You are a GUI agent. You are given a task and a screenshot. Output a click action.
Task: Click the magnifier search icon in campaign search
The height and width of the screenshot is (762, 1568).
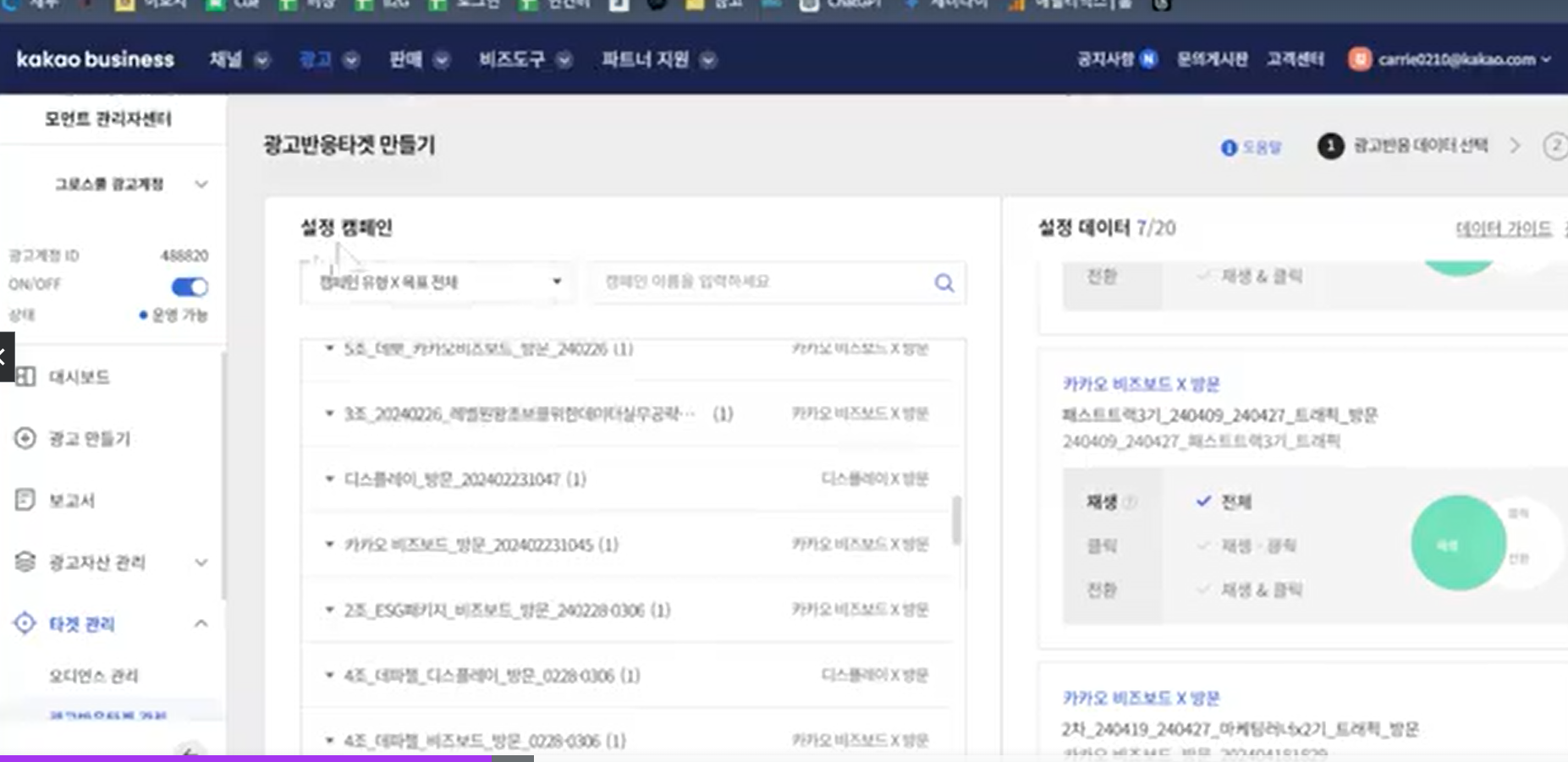click(x=944, y=282)
